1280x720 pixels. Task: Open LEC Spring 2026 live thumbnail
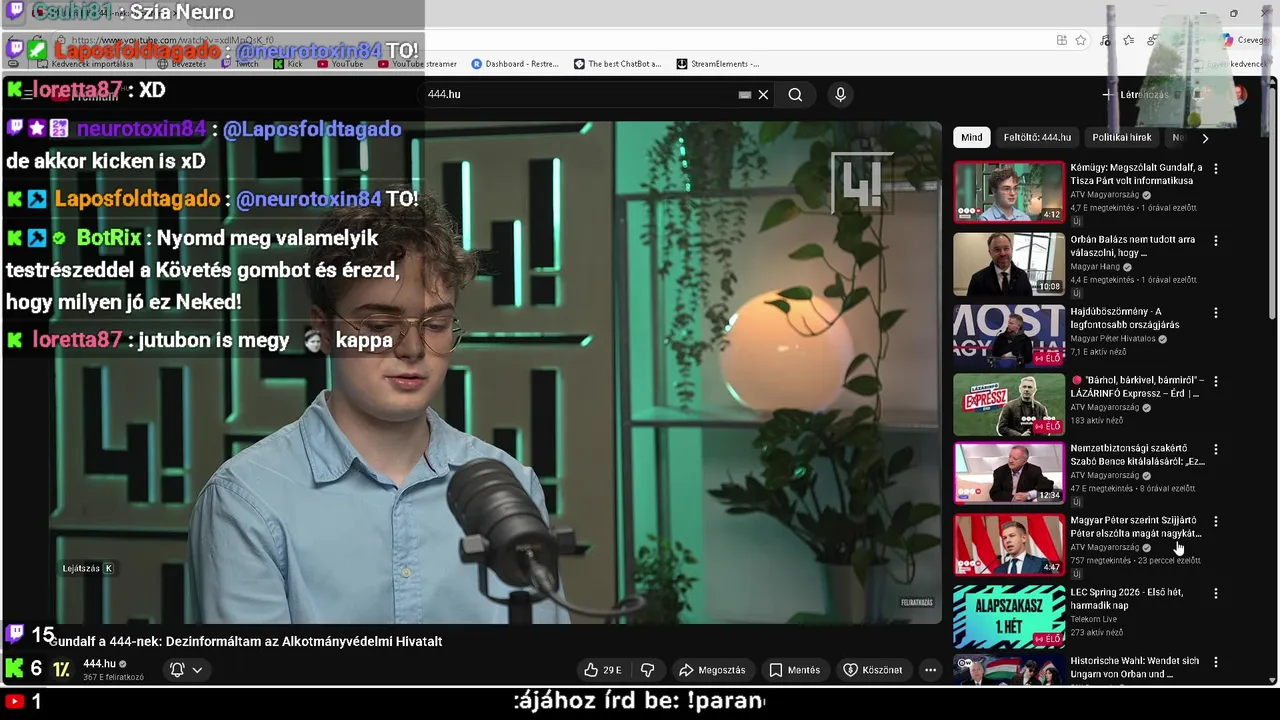pyautogui.click(x=1009, y=616)
